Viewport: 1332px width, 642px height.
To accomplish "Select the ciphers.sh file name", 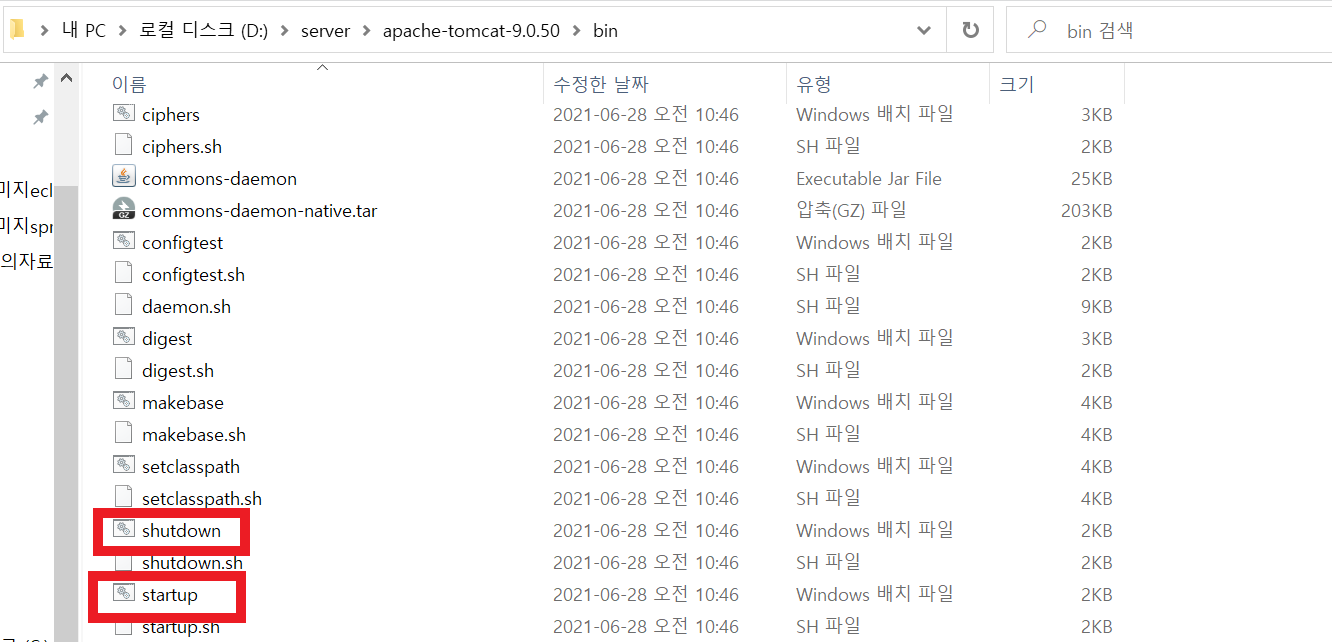I will point(182,147).
